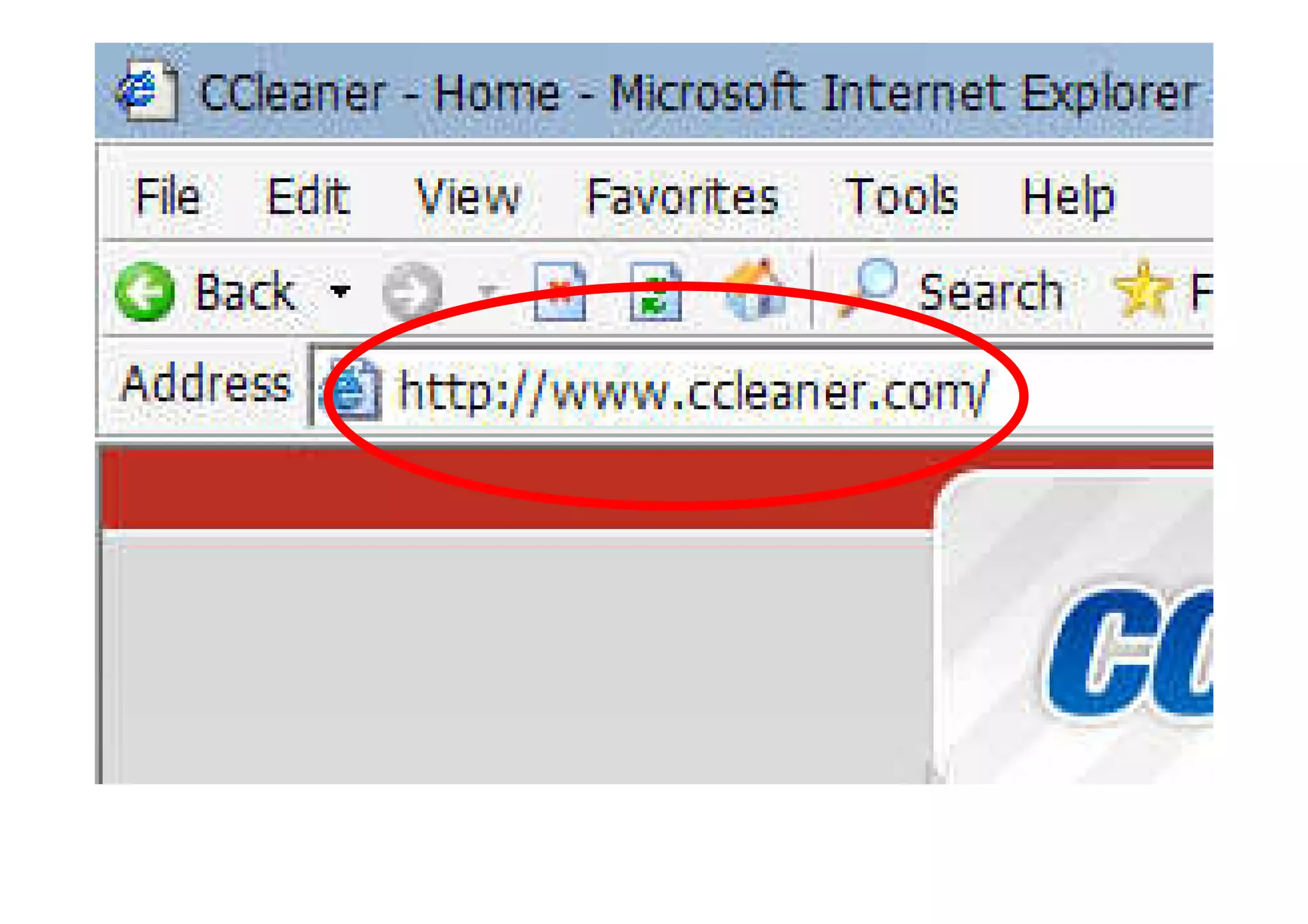Click the Search toolbar button label

(x=991, y=291)
